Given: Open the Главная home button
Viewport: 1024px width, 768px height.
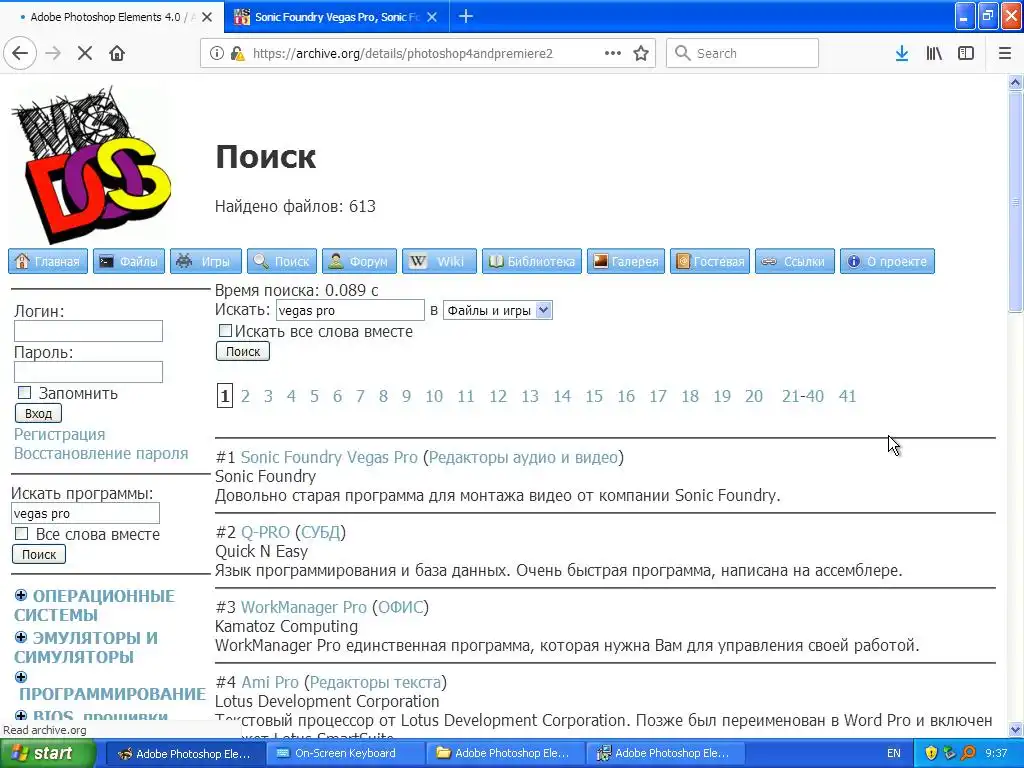Looking at the screenshot, I should [x=48, y=261].
